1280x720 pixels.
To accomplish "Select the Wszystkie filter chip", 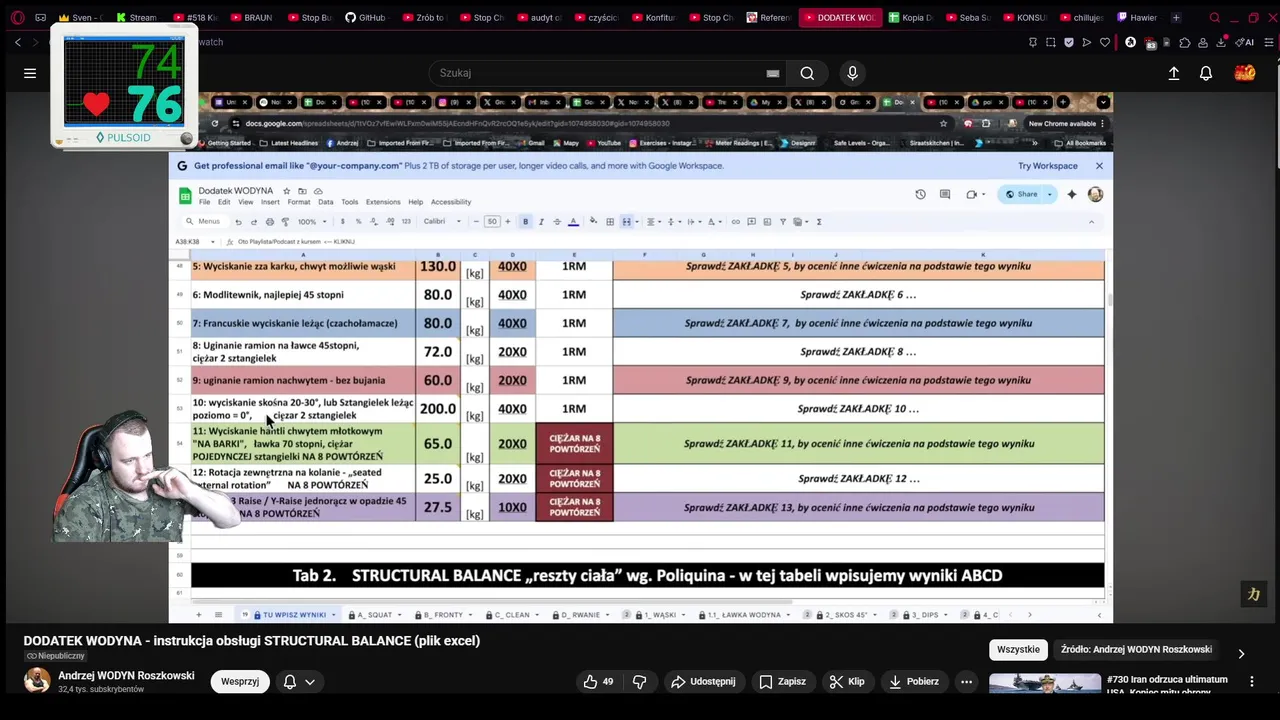I will [x=1018, y=650].
